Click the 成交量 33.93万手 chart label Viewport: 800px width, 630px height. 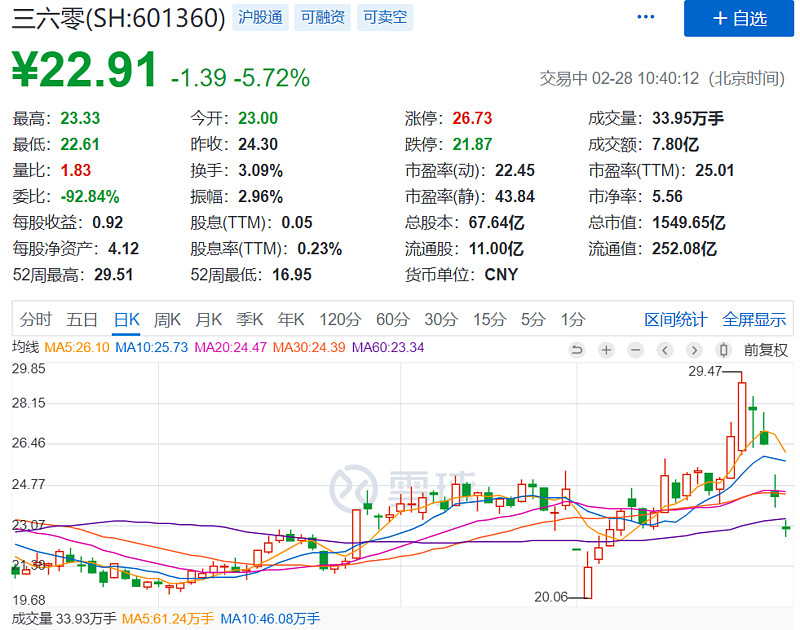pyautogui.click(x=64, y=619)
